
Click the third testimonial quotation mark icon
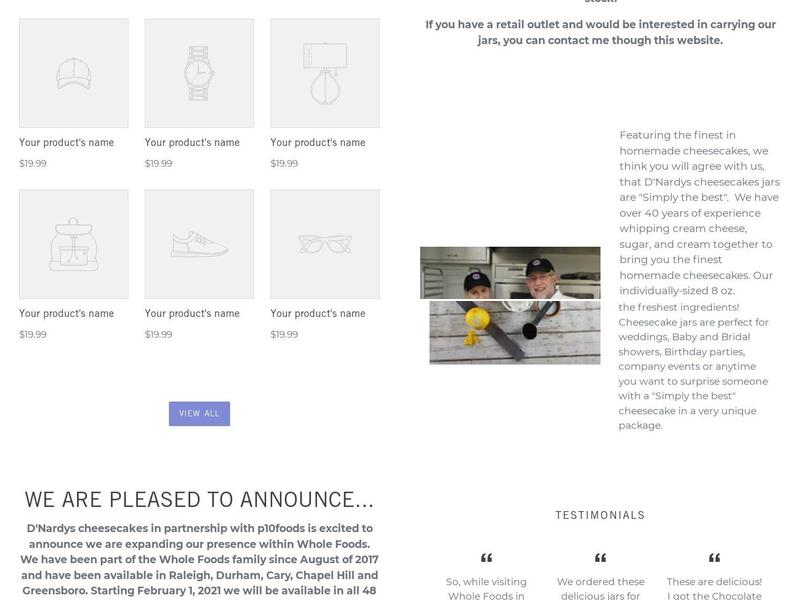(x=714, y=558)
